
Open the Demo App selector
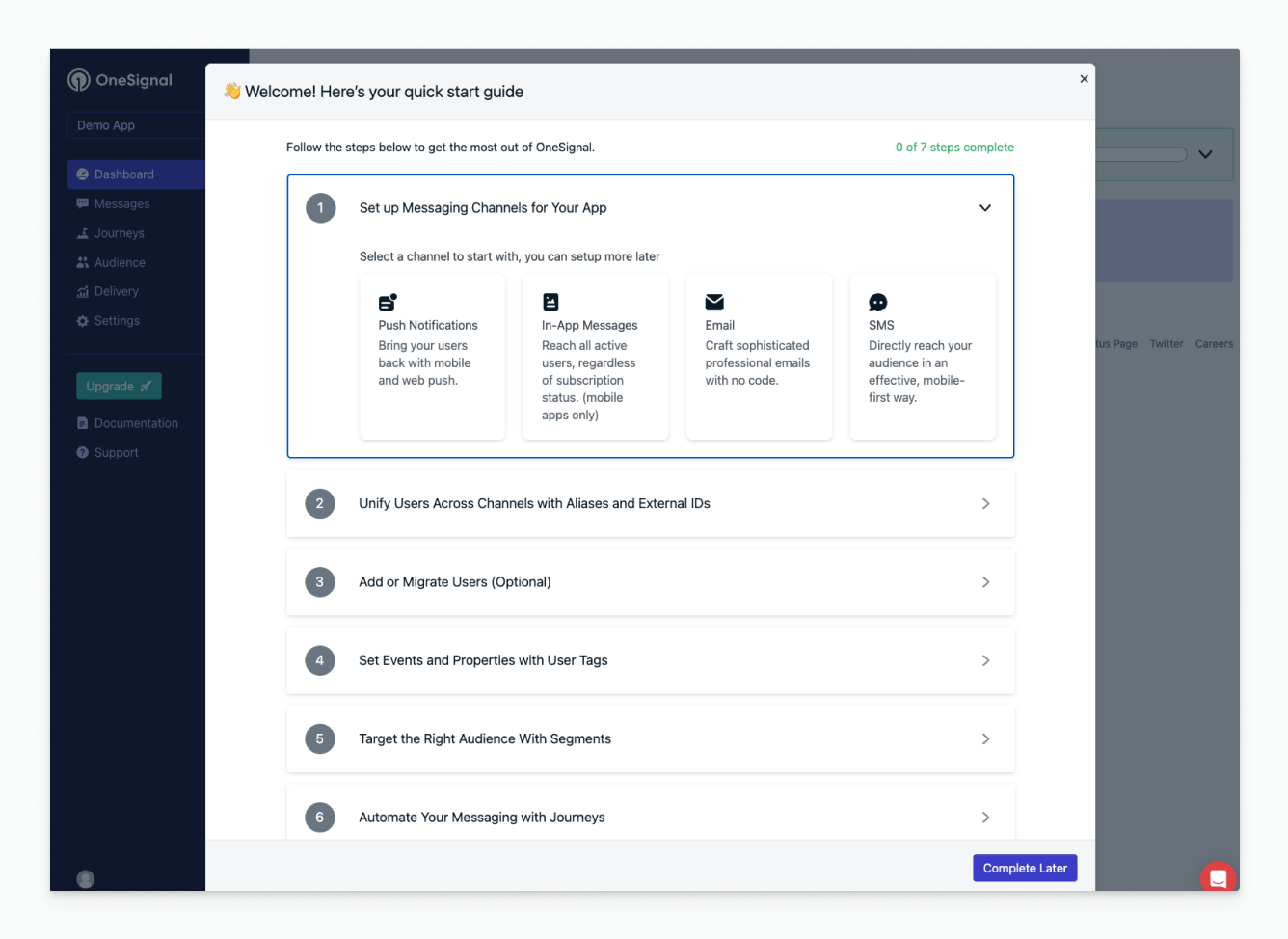[x=136, y=125]
